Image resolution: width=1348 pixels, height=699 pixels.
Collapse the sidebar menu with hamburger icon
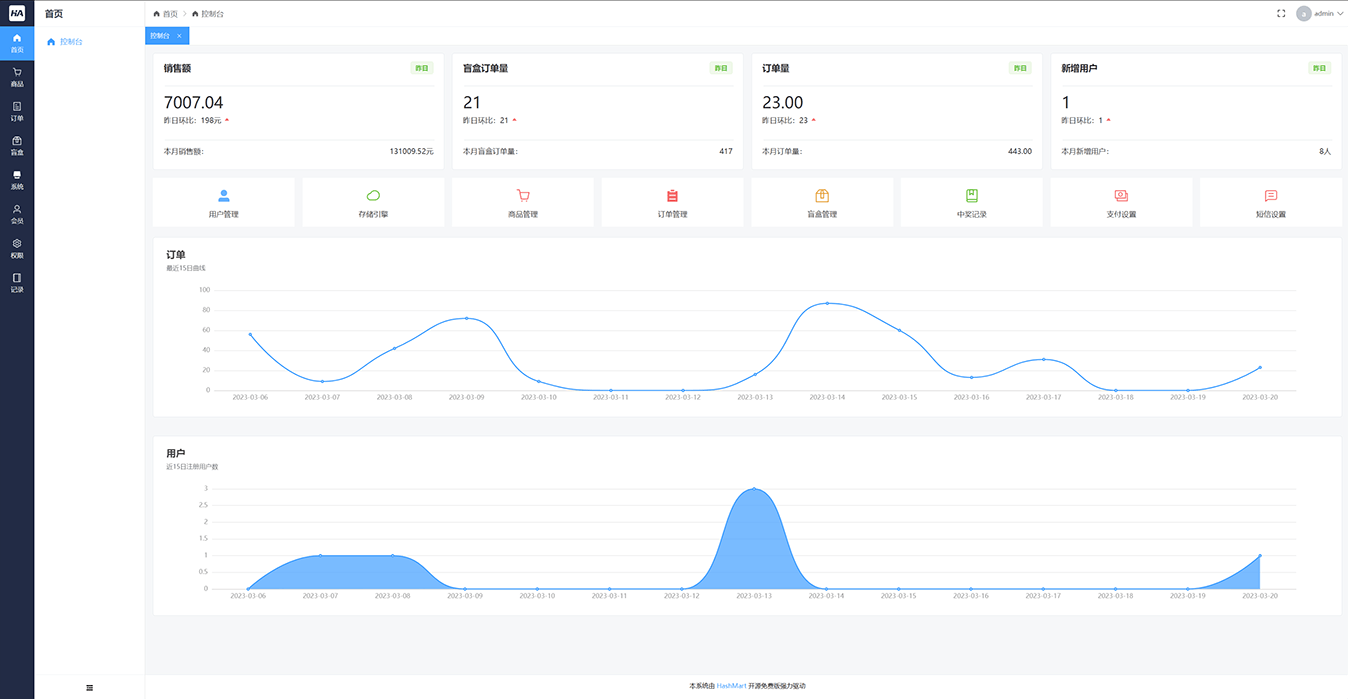click(x=90, y=687)
